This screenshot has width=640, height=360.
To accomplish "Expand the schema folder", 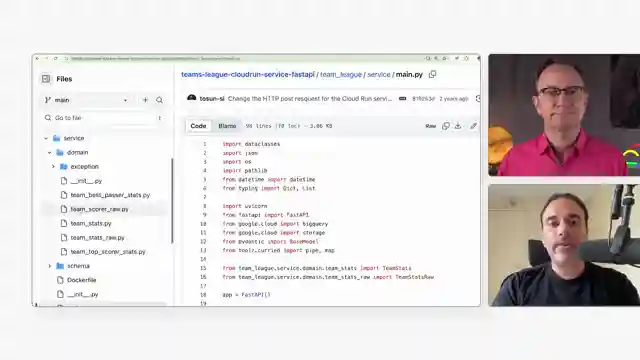I will point(50,266).
